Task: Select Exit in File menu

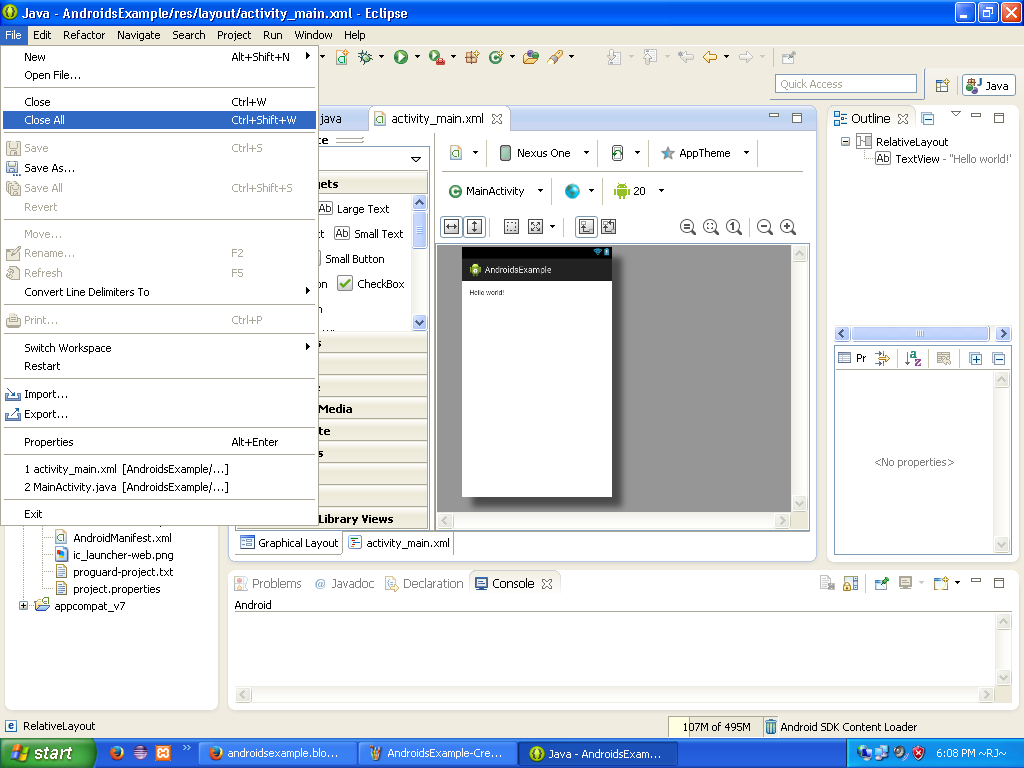Action: (x=159, y=514)
